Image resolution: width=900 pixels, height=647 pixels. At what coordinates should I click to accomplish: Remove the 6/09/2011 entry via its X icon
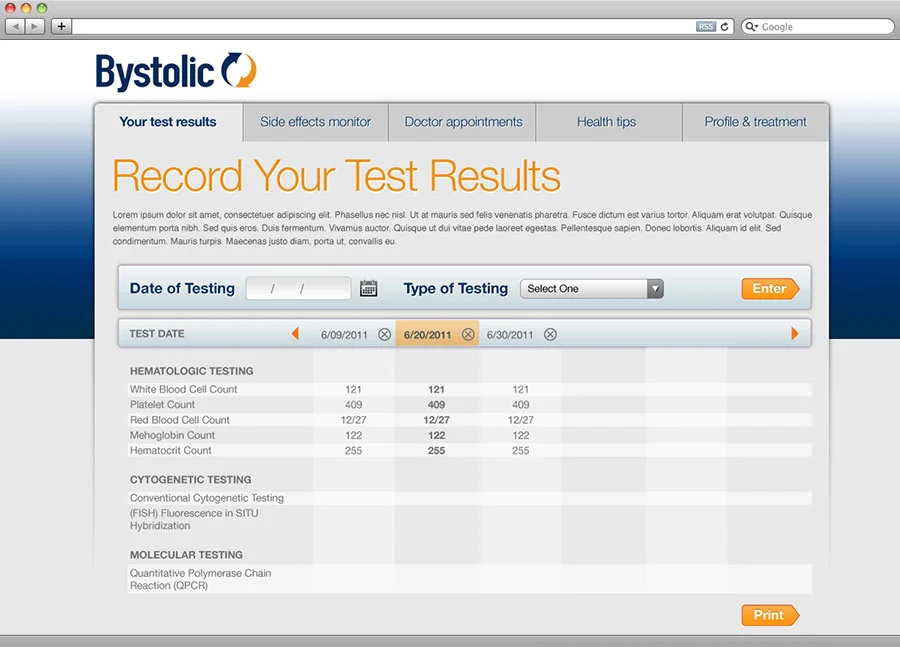(385, 334)
